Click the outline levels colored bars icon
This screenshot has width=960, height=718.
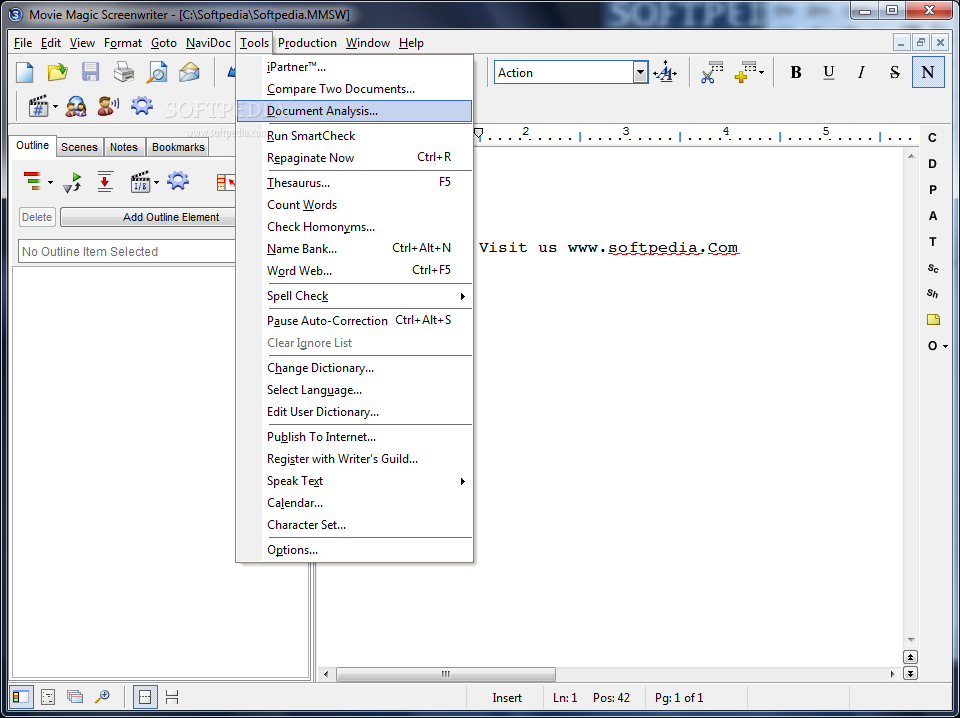click(x=32, y=182)
